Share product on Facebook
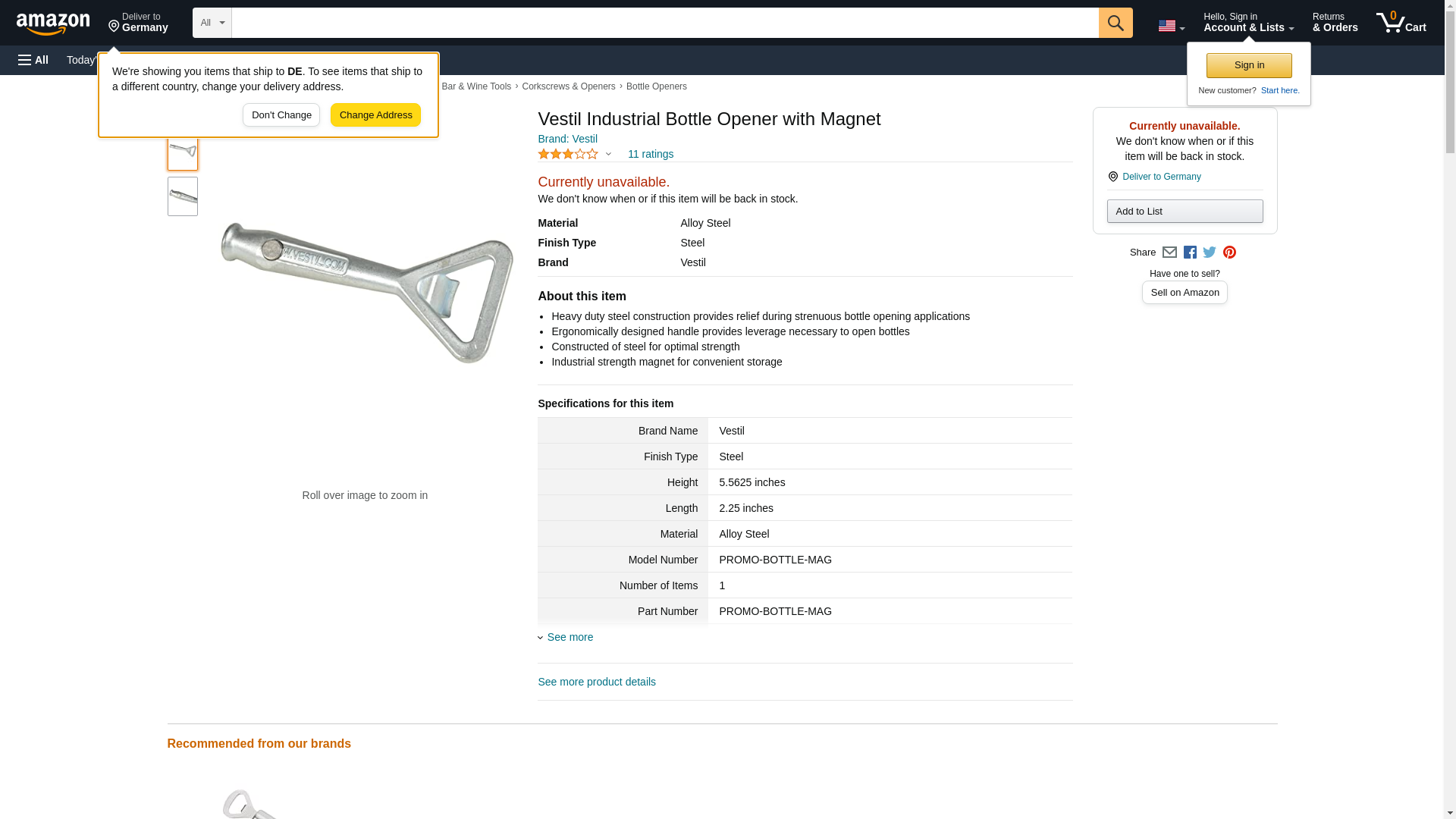1456x819 pixels. coord(1190,253)
